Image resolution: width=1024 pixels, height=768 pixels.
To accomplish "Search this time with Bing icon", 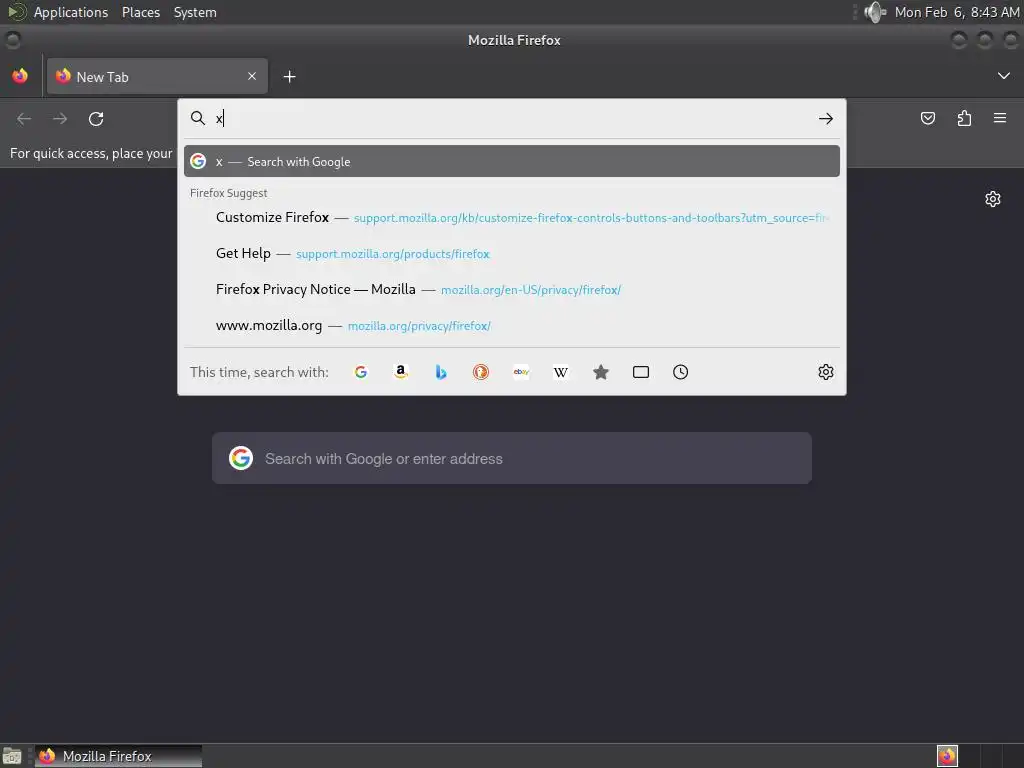I will 441,372.
